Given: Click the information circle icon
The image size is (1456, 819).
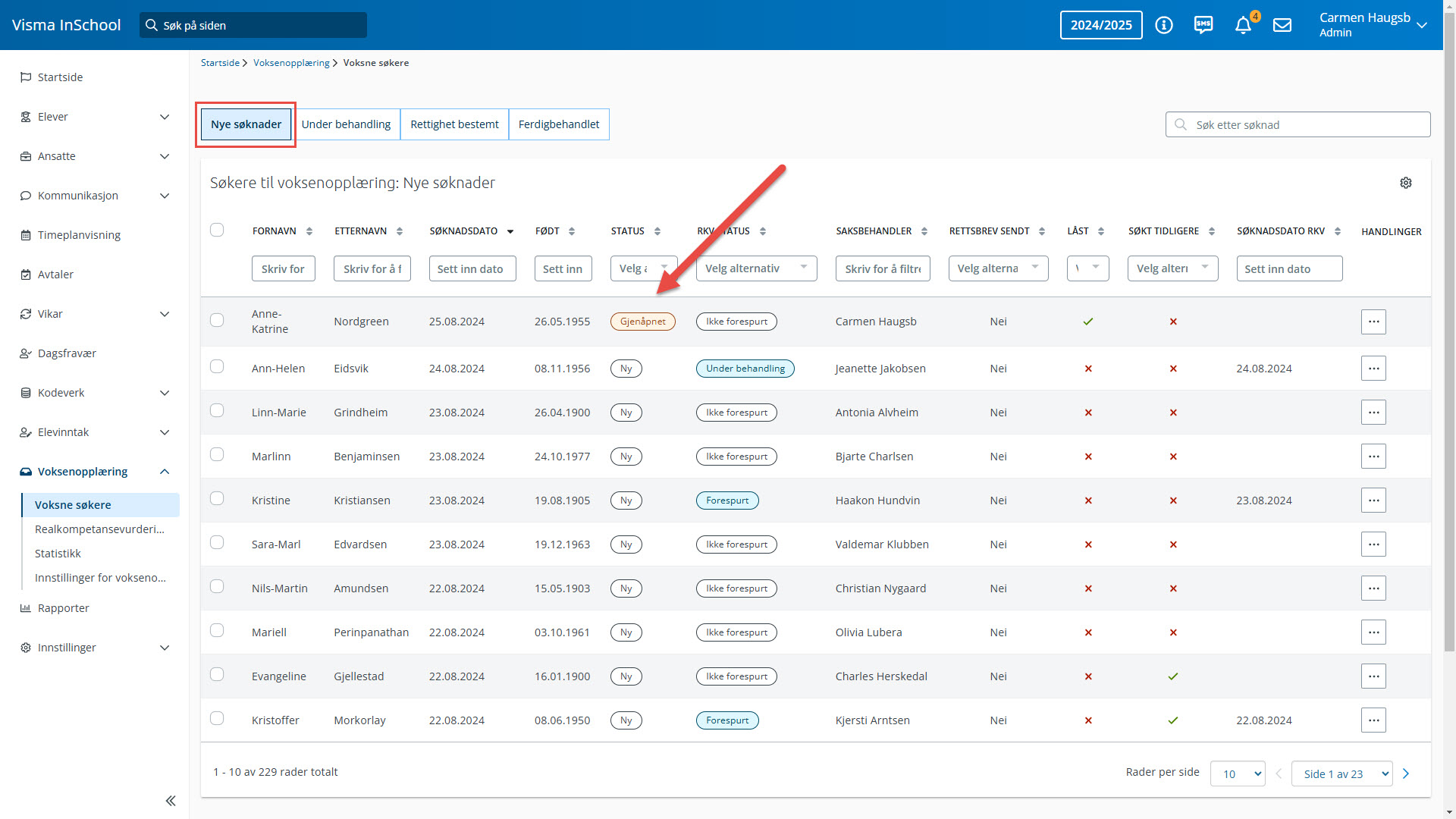Looking at the screenshot, I should pos(1163,25).
